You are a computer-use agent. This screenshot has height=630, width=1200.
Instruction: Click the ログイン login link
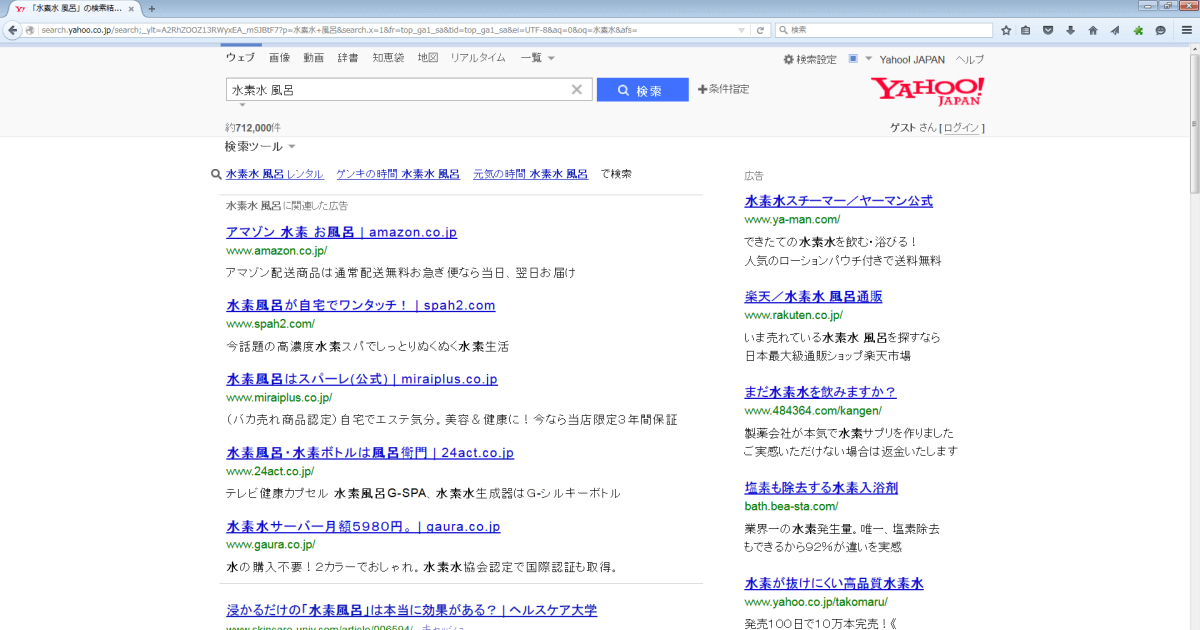click(962, 128)
